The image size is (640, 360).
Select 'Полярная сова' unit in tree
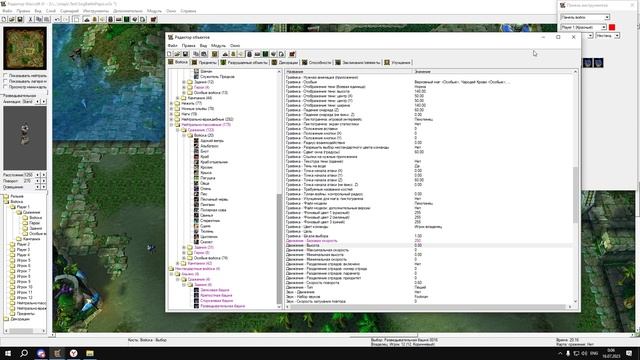pyautogui.click(x=213, y=210)
